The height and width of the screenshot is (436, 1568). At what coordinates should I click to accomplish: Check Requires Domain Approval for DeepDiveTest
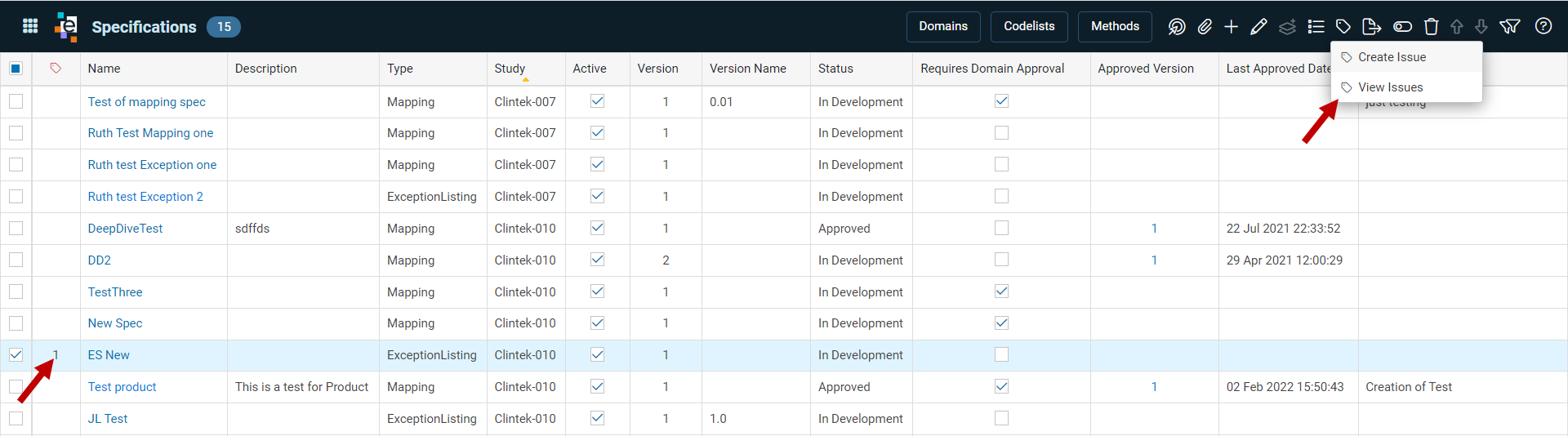tap(1001, 228)
